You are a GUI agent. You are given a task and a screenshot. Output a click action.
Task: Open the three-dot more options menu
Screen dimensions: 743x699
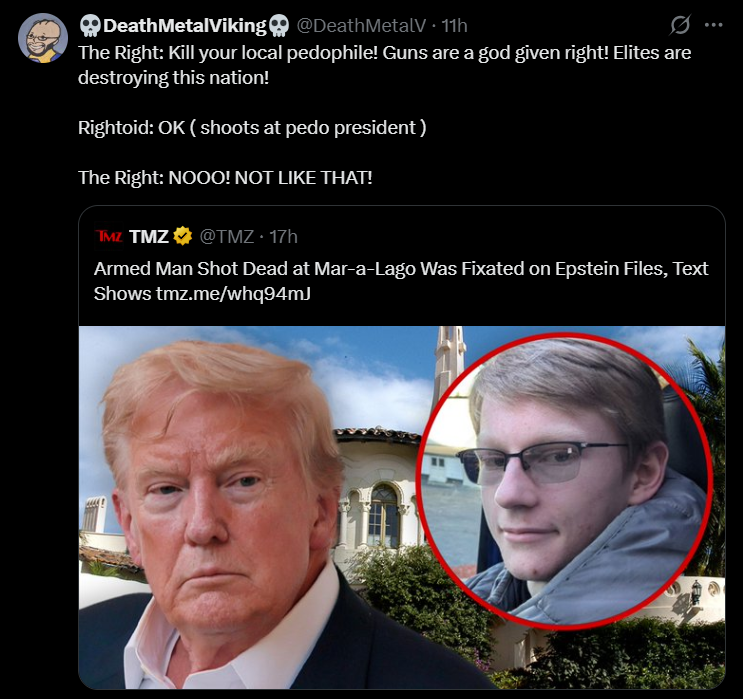pos(714,25)
